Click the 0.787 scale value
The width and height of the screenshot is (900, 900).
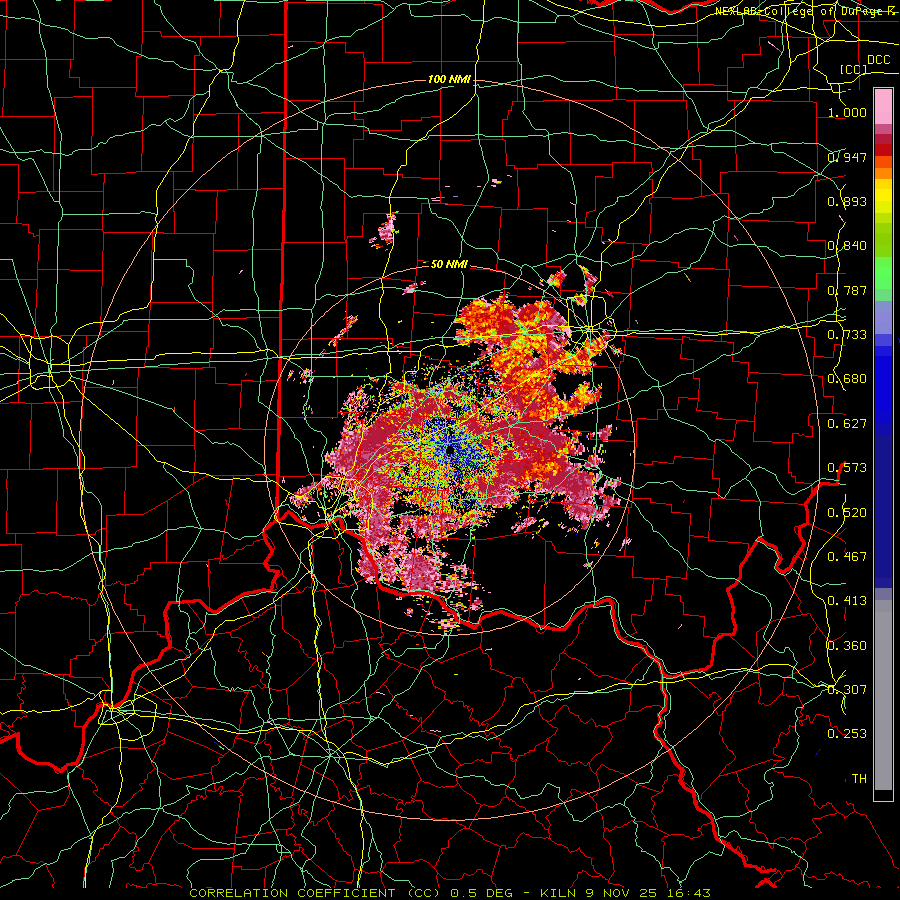coord(847,290)
